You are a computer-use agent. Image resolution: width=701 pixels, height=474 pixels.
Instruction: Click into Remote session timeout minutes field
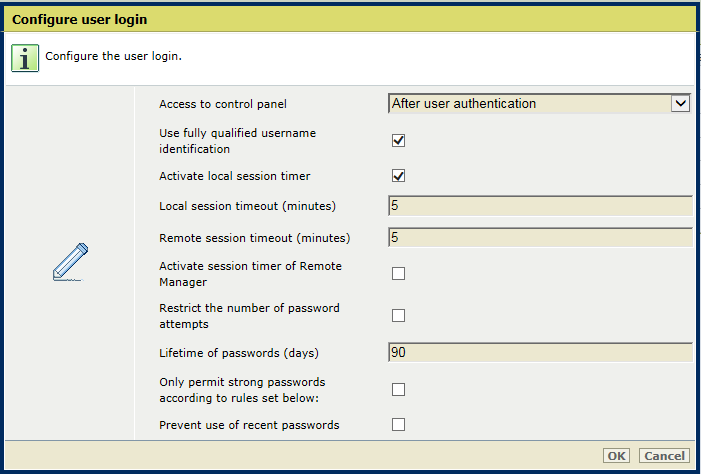(x=540, y=237)
